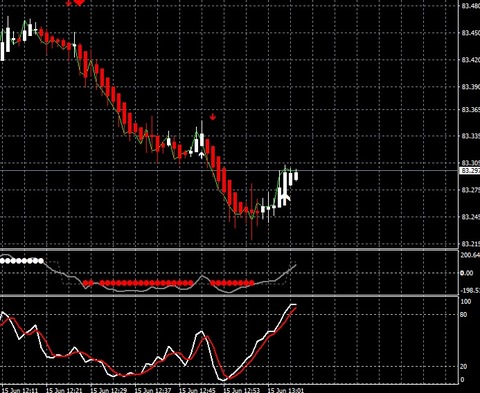Select the red down arrow sell signal mid-chart

coord(213,117)
